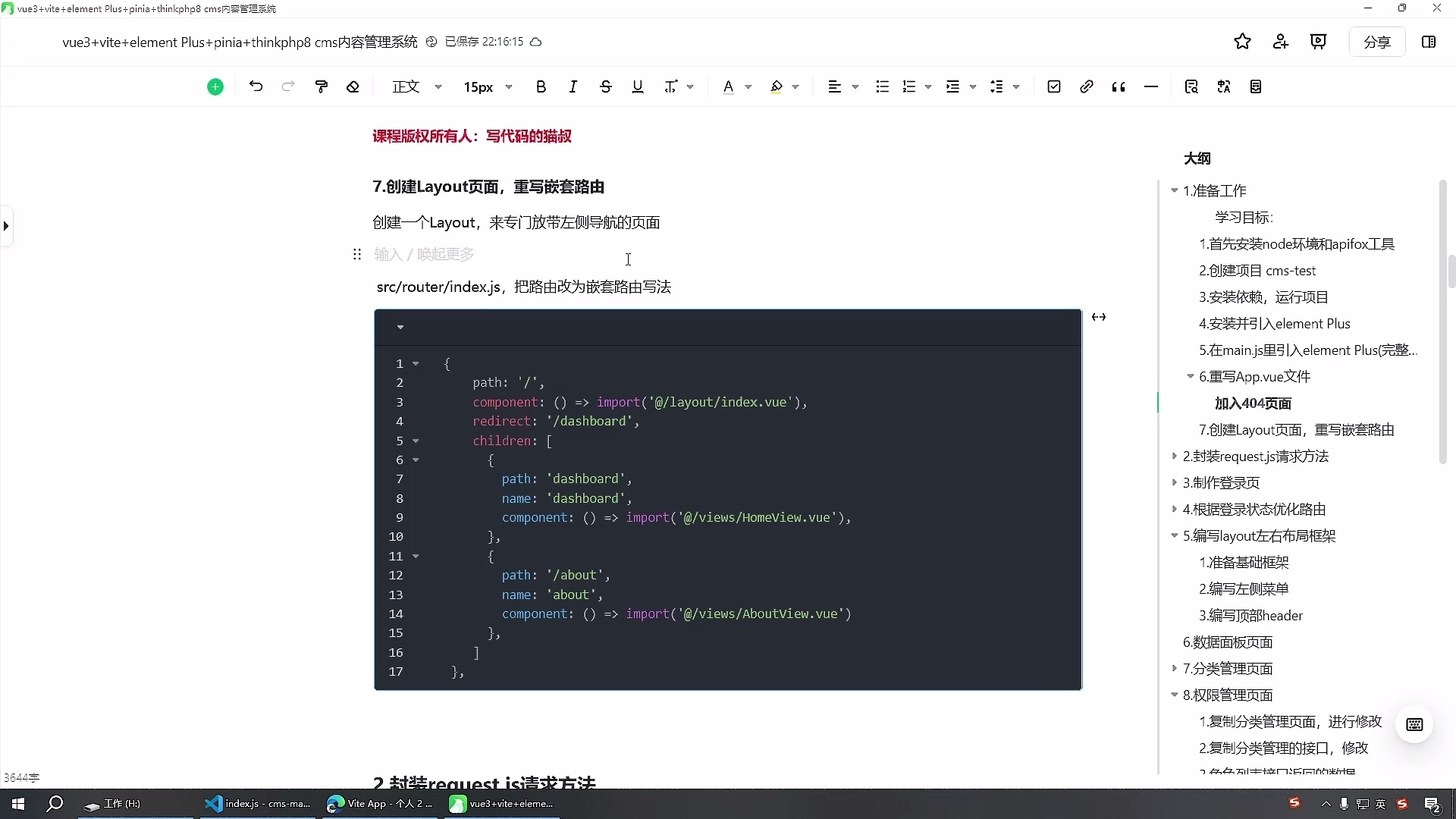
Task: Open 3.编写顶部header outline entry
Action: (1250, 616)
